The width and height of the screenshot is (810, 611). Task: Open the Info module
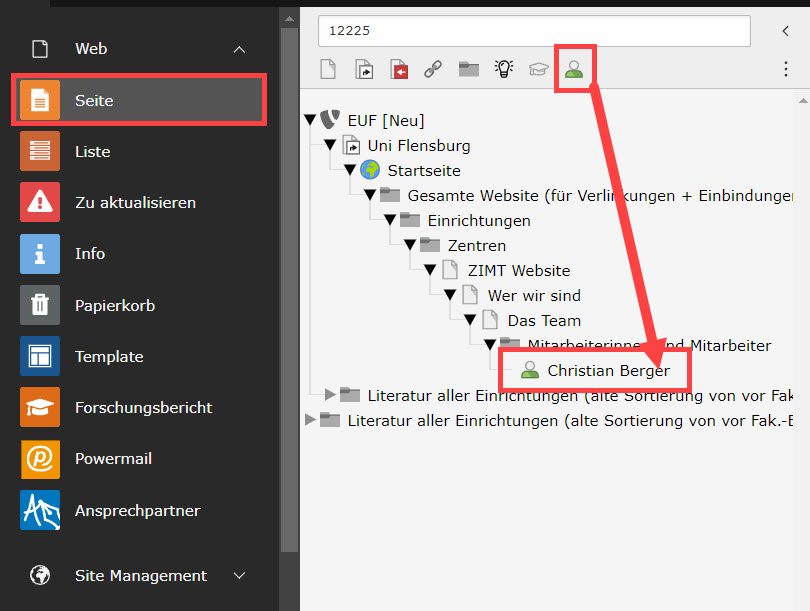point(89,254)
